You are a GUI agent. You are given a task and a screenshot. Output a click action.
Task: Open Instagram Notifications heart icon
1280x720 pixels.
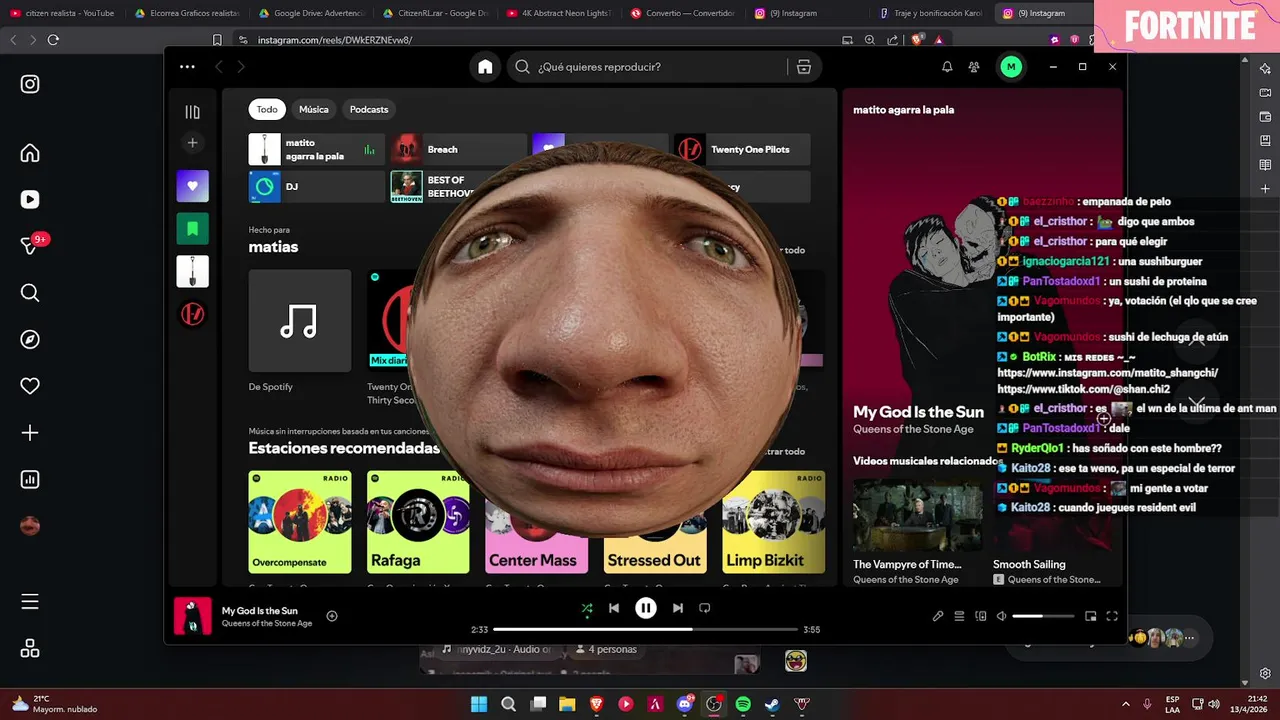(30, 386)
